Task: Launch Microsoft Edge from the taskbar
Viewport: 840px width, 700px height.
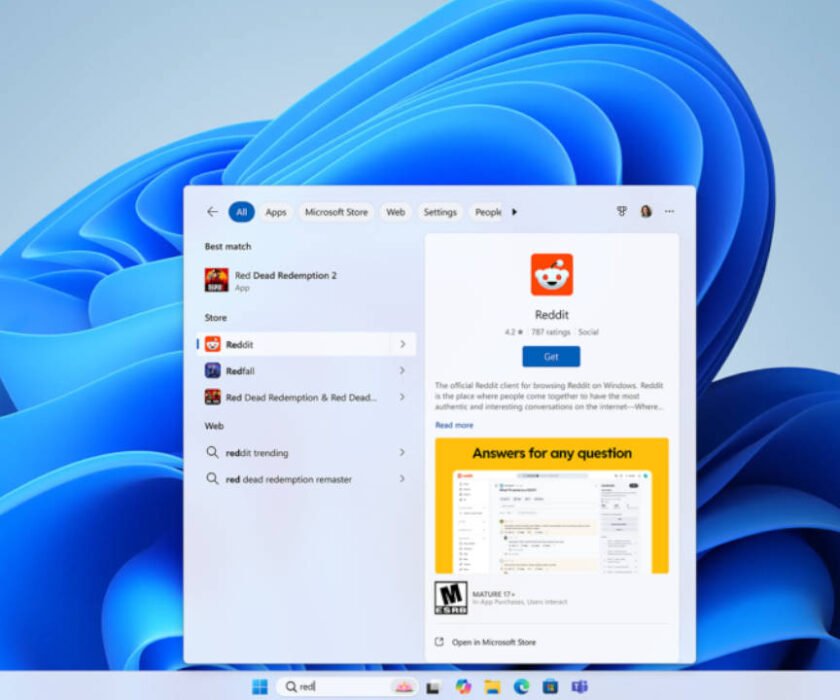Action: (521, 687)
